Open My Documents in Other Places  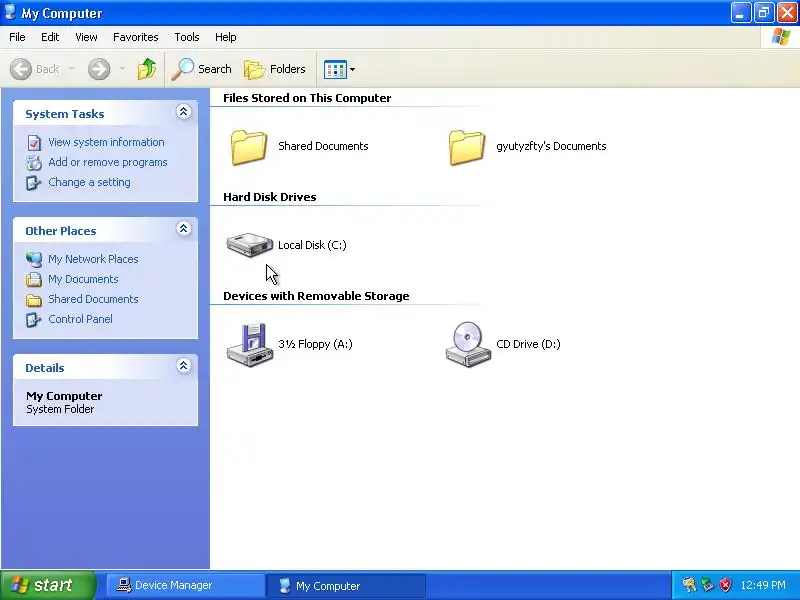[x=83, y=279]
